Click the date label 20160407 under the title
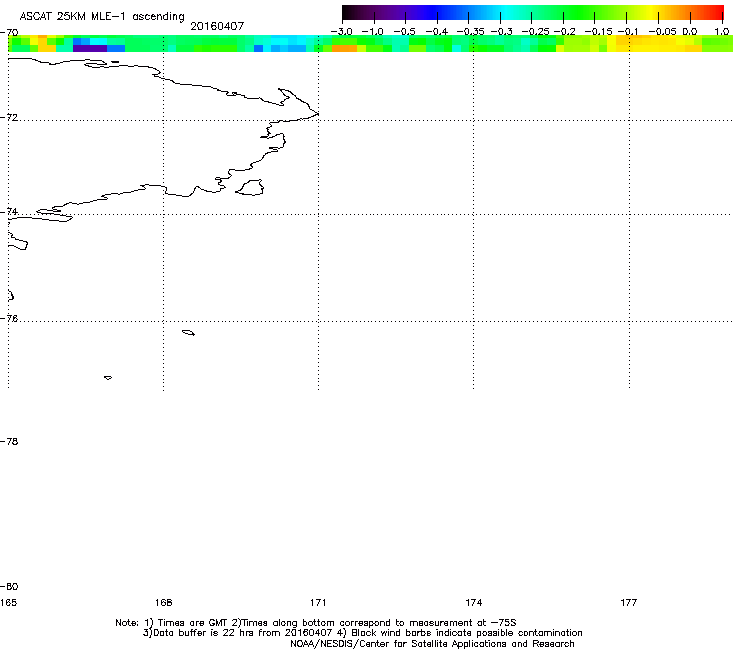 [x=217, y=26]
